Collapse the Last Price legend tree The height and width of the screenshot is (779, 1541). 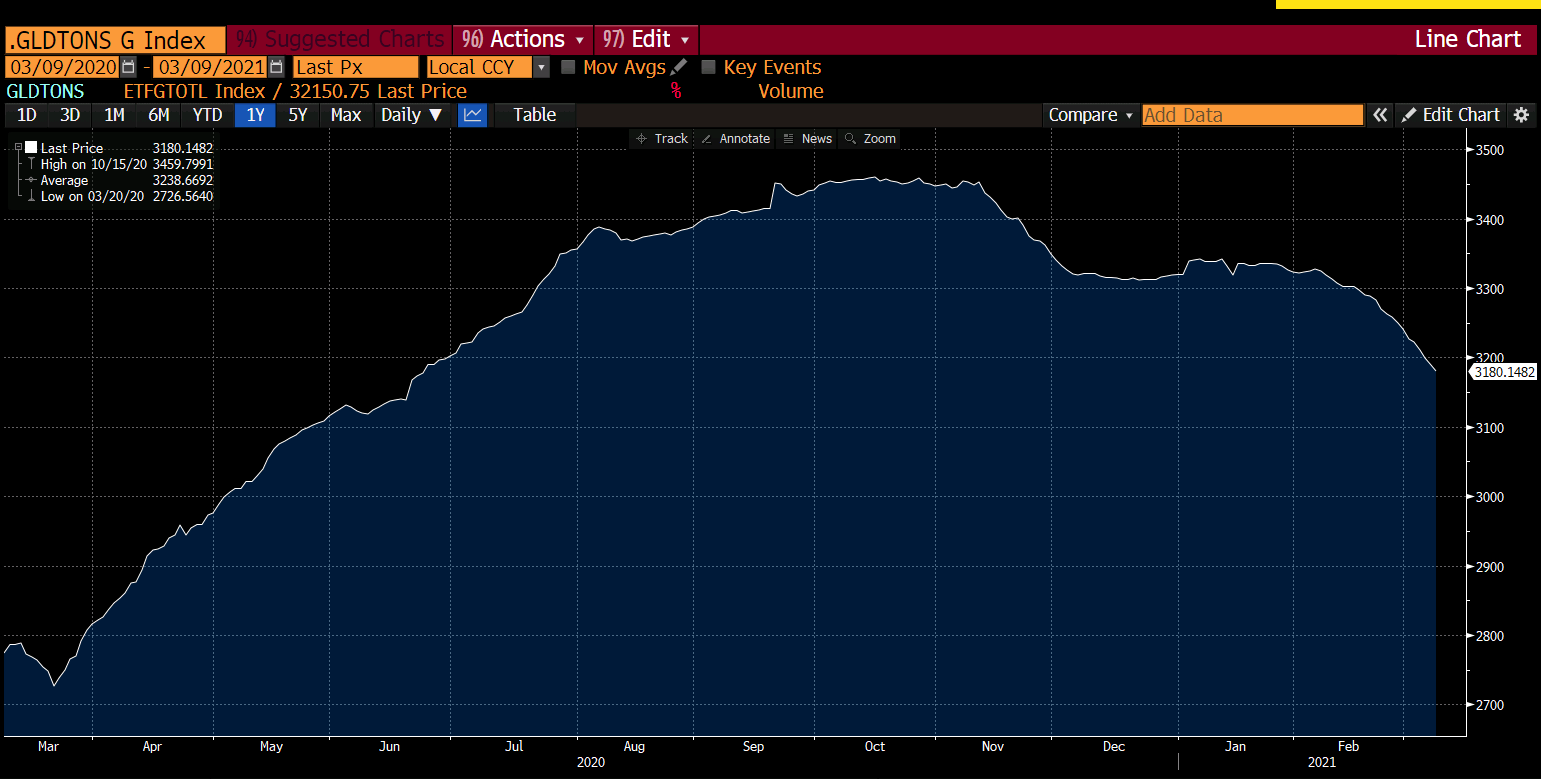pos(18,148)
